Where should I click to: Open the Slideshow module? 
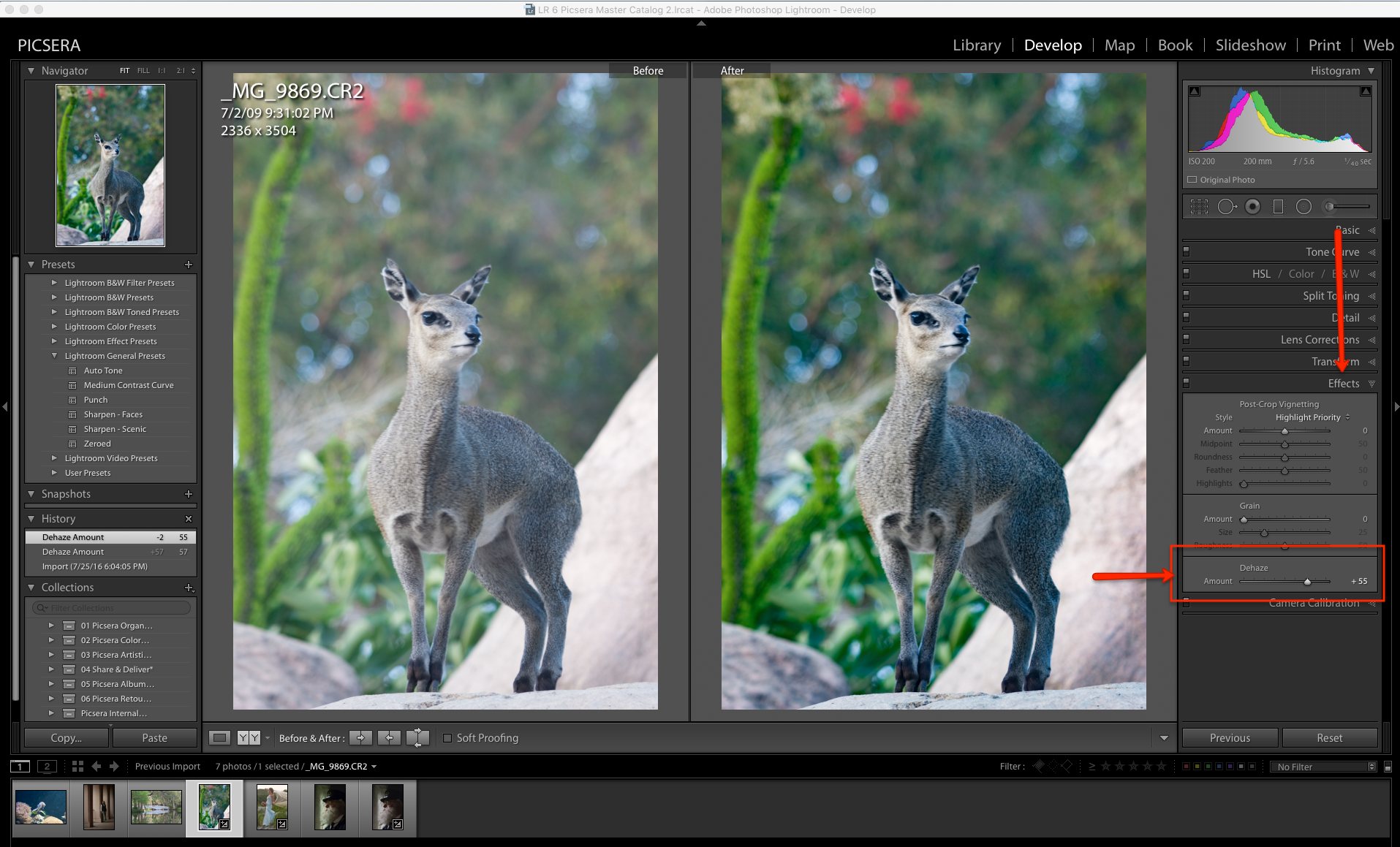click(x=1250, y=45)
